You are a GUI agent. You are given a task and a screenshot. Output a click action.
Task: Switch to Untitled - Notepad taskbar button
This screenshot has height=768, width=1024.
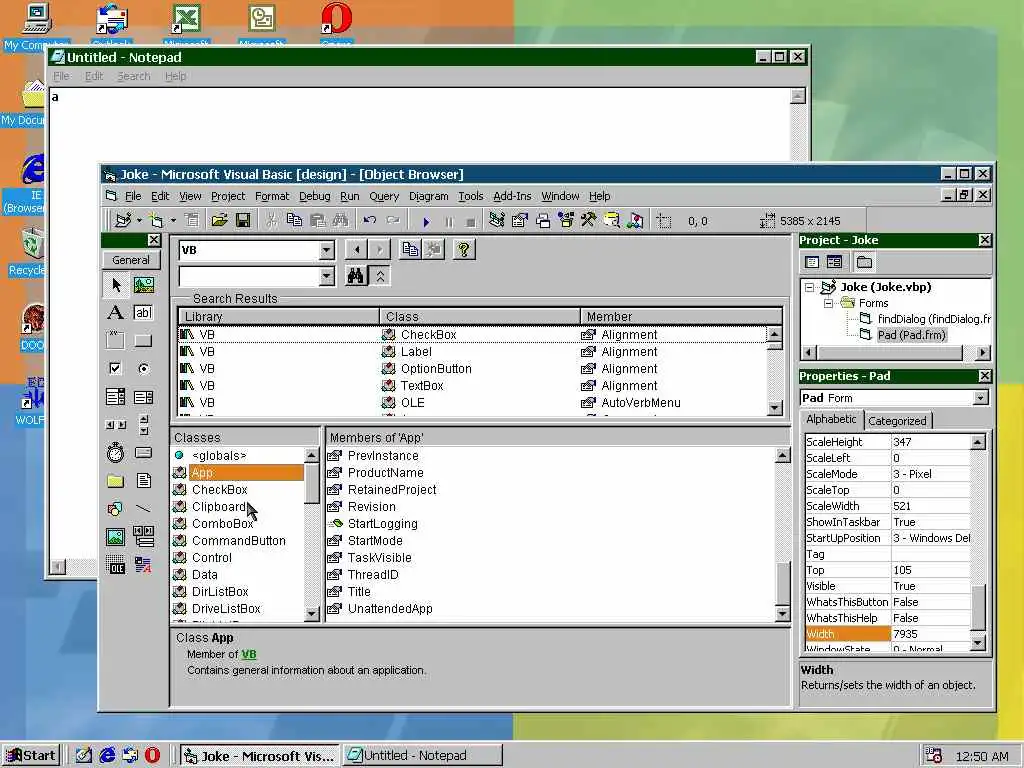pos(423,756)
